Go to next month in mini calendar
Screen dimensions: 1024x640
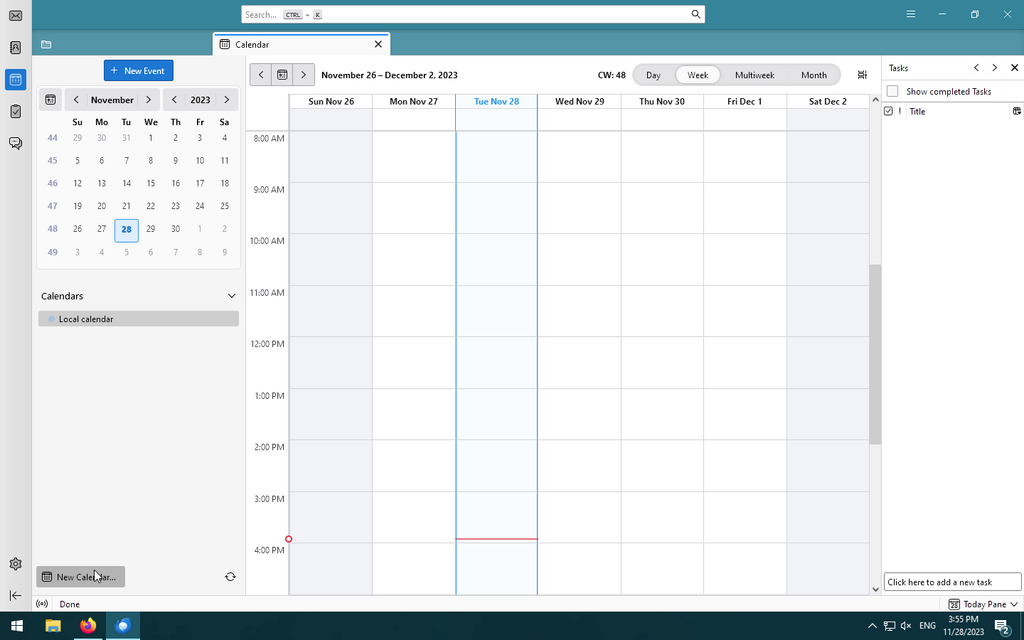(x=148, y=100)
